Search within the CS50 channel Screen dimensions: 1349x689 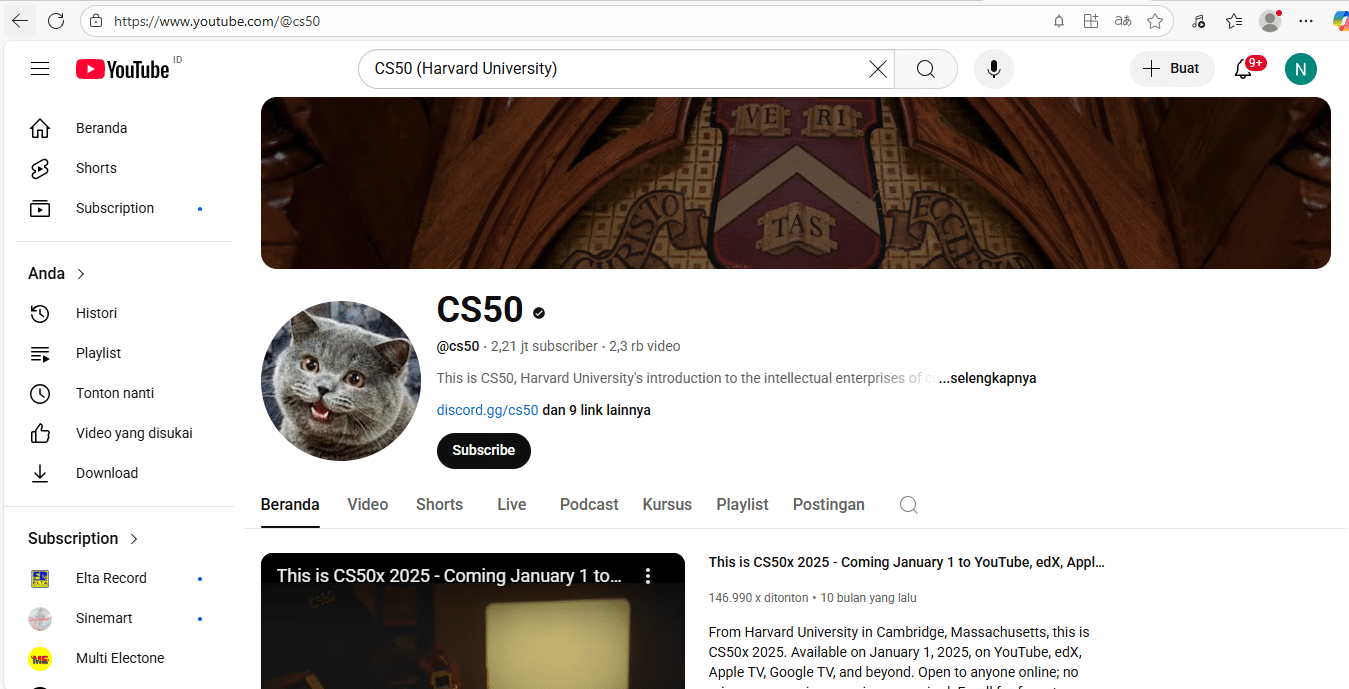pos(908,505)
